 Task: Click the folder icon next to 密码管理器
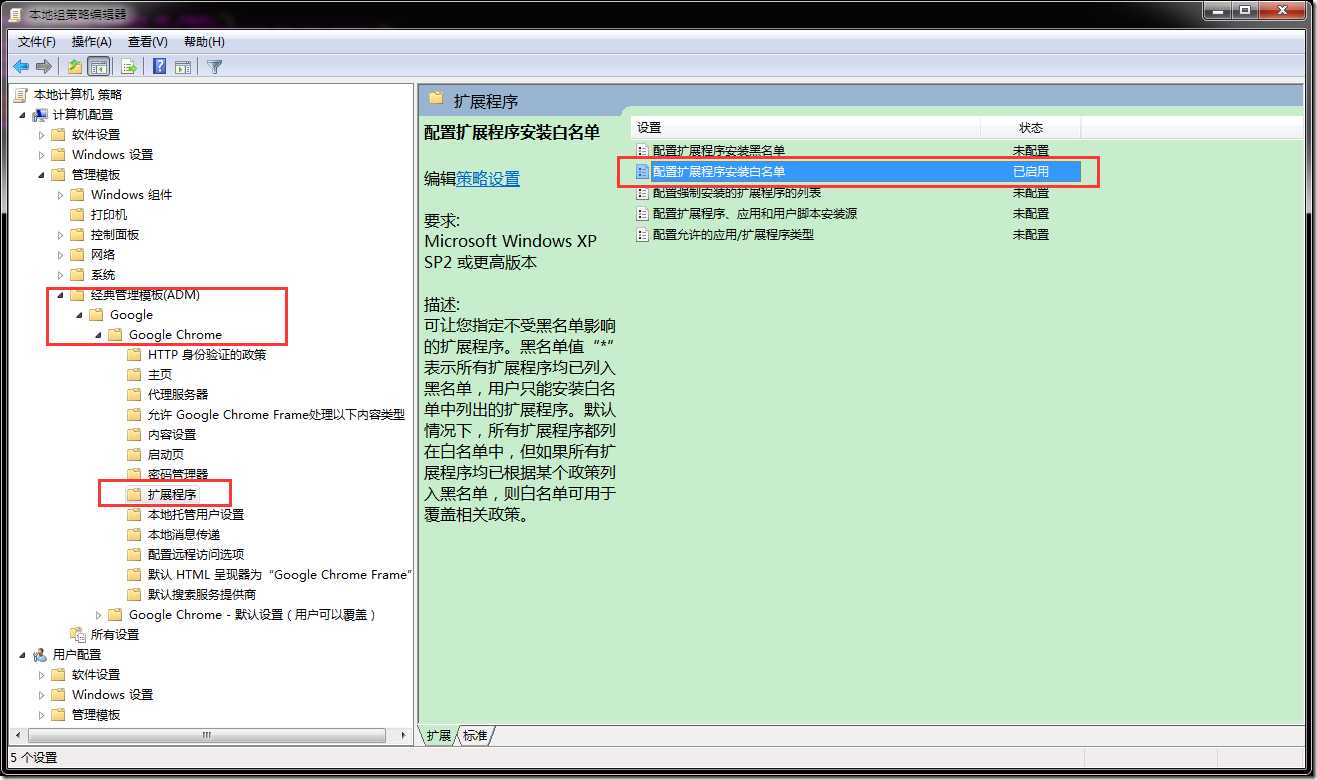pyautogui.click(x=135, y=475)
